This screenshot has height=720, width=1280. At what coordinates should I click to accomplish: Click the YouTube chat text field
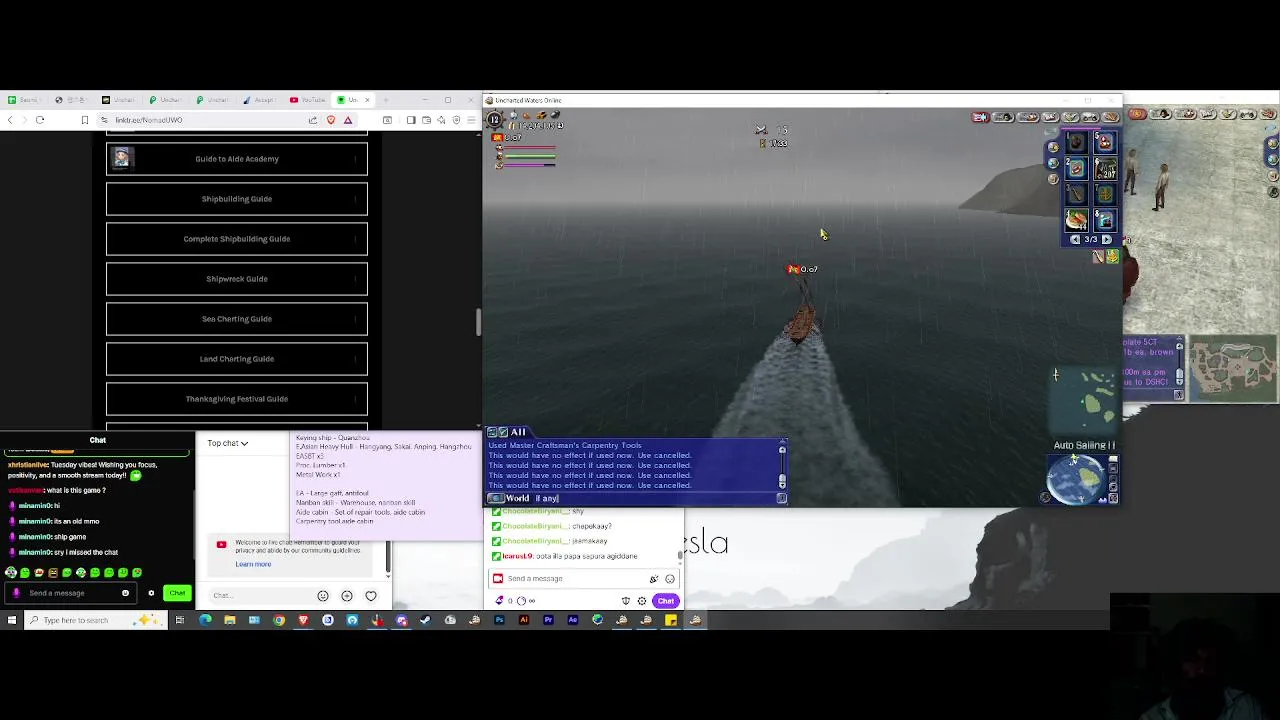[x=260, y=595]
